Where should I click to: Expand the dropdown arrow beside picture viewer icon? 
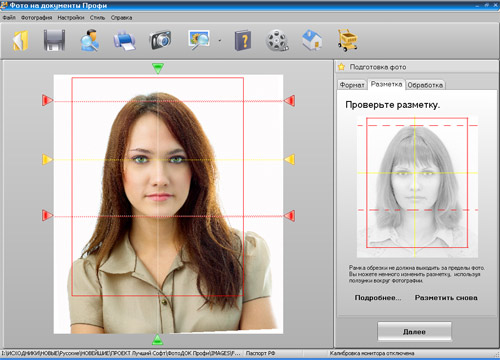(x=220, y=41)
